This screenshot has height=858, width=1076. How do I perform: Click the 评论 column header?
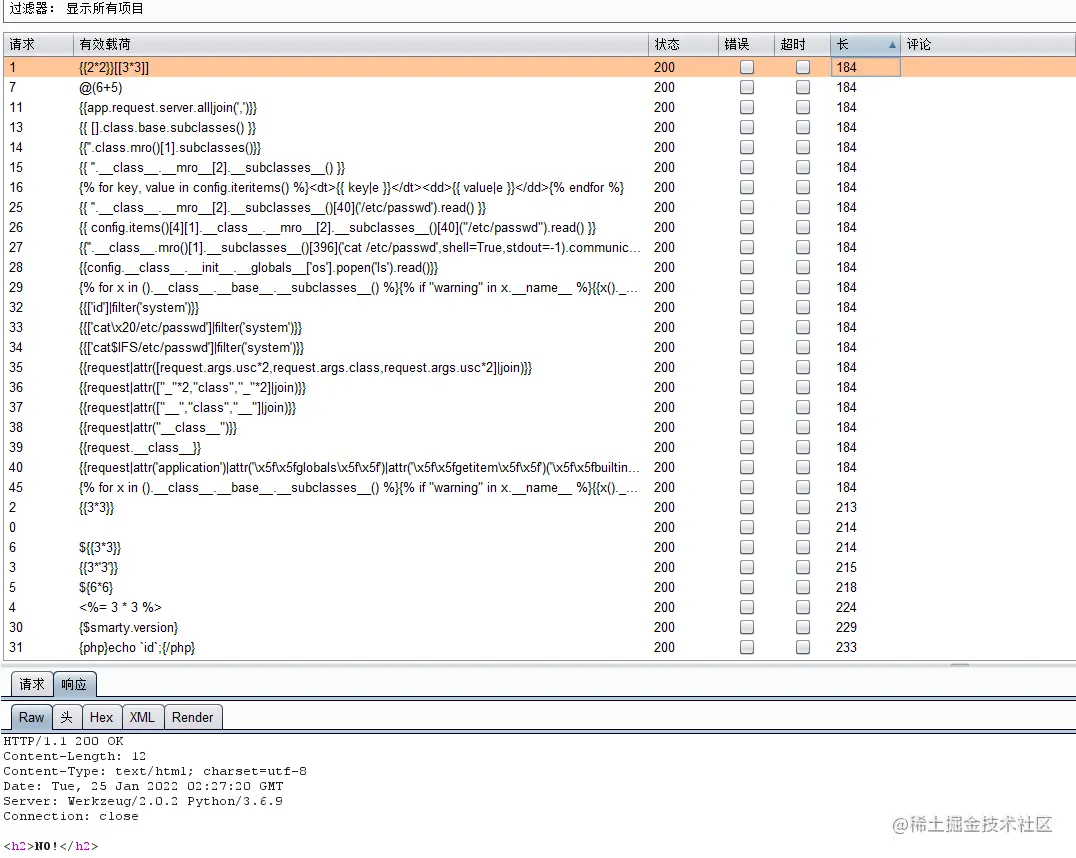pyautogui.click(x=987, y=45)
